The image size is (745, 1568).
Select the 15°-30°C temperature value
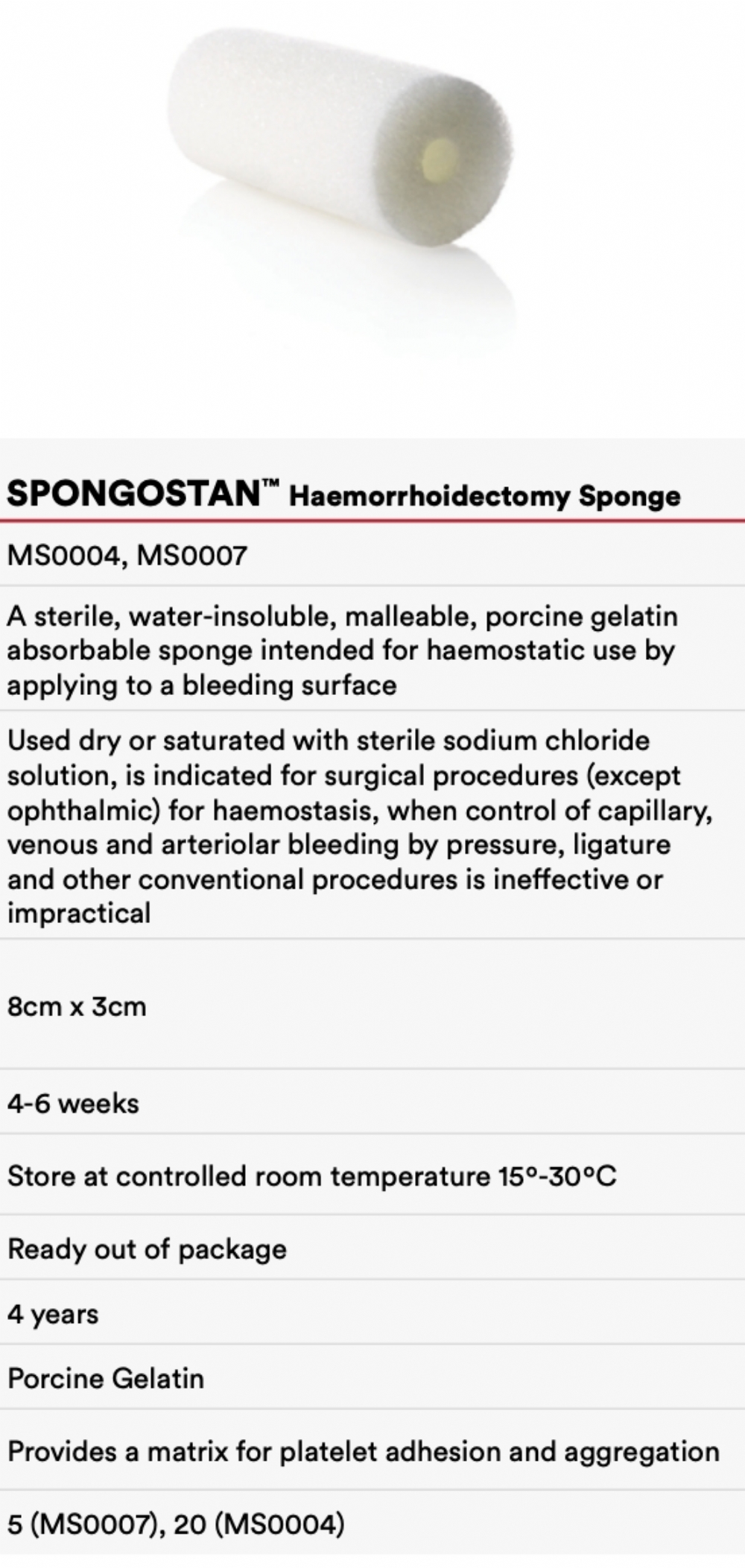click(x=556, y=1176)
